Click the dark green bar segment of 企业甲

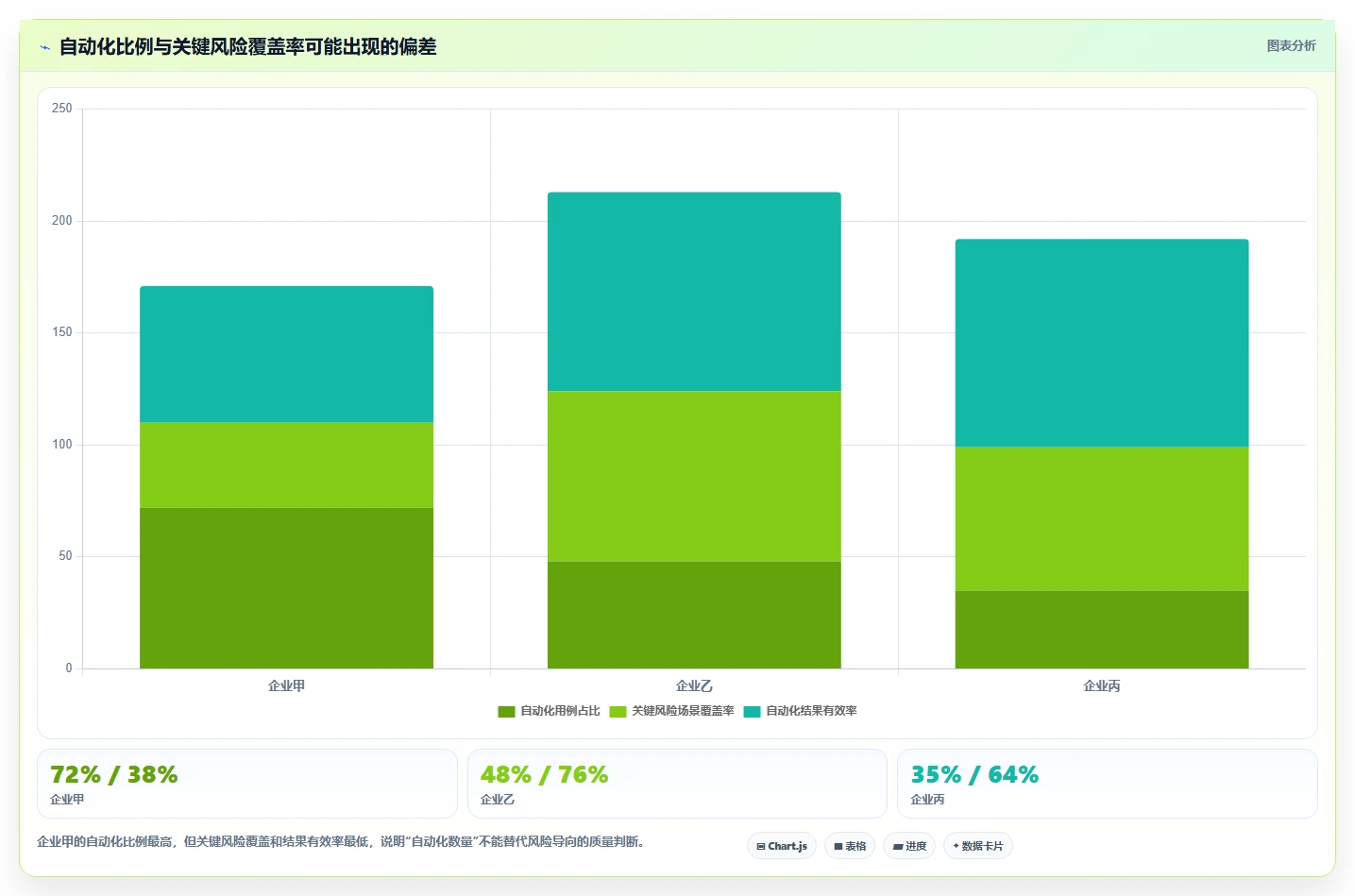286,588
